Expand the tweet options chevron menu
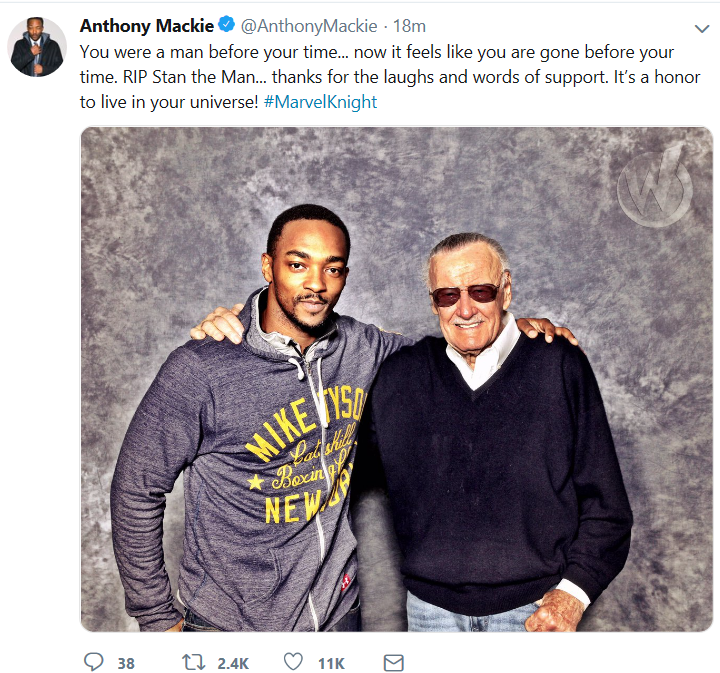The image size is (720, 673). (x=702, y=29)
